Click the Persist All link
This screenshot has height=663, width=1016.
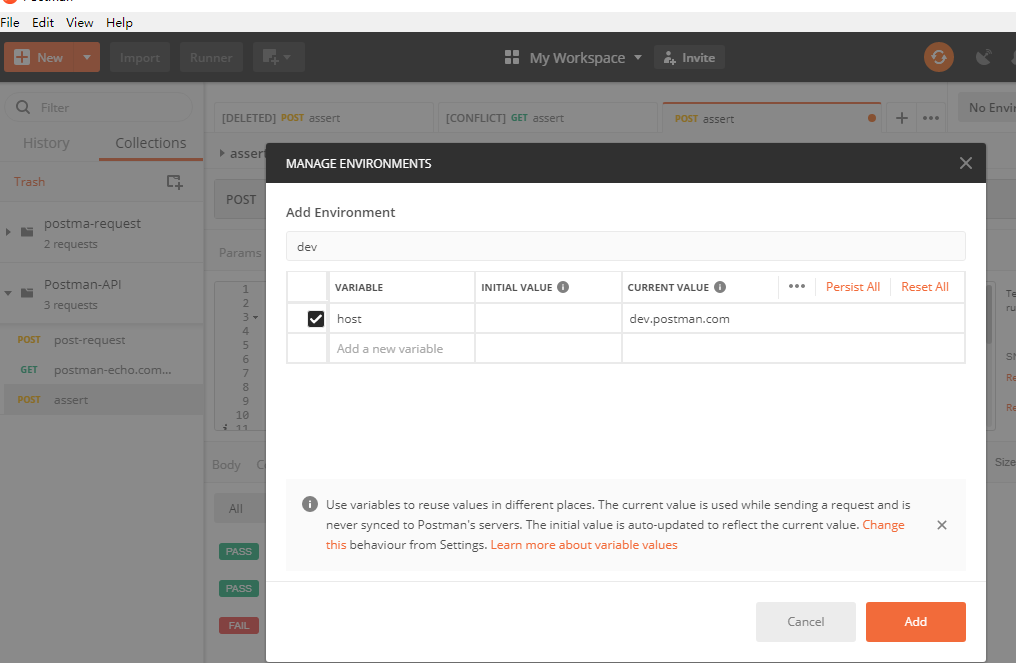pyautogui.click(x=852, y=287)
